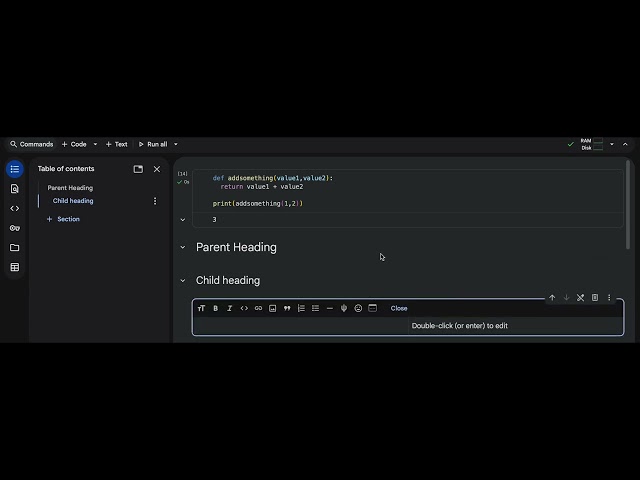This screenshot has width=640, height=480.
Task: Click the edit cell pencil icon
Action: tap(580, 298)
